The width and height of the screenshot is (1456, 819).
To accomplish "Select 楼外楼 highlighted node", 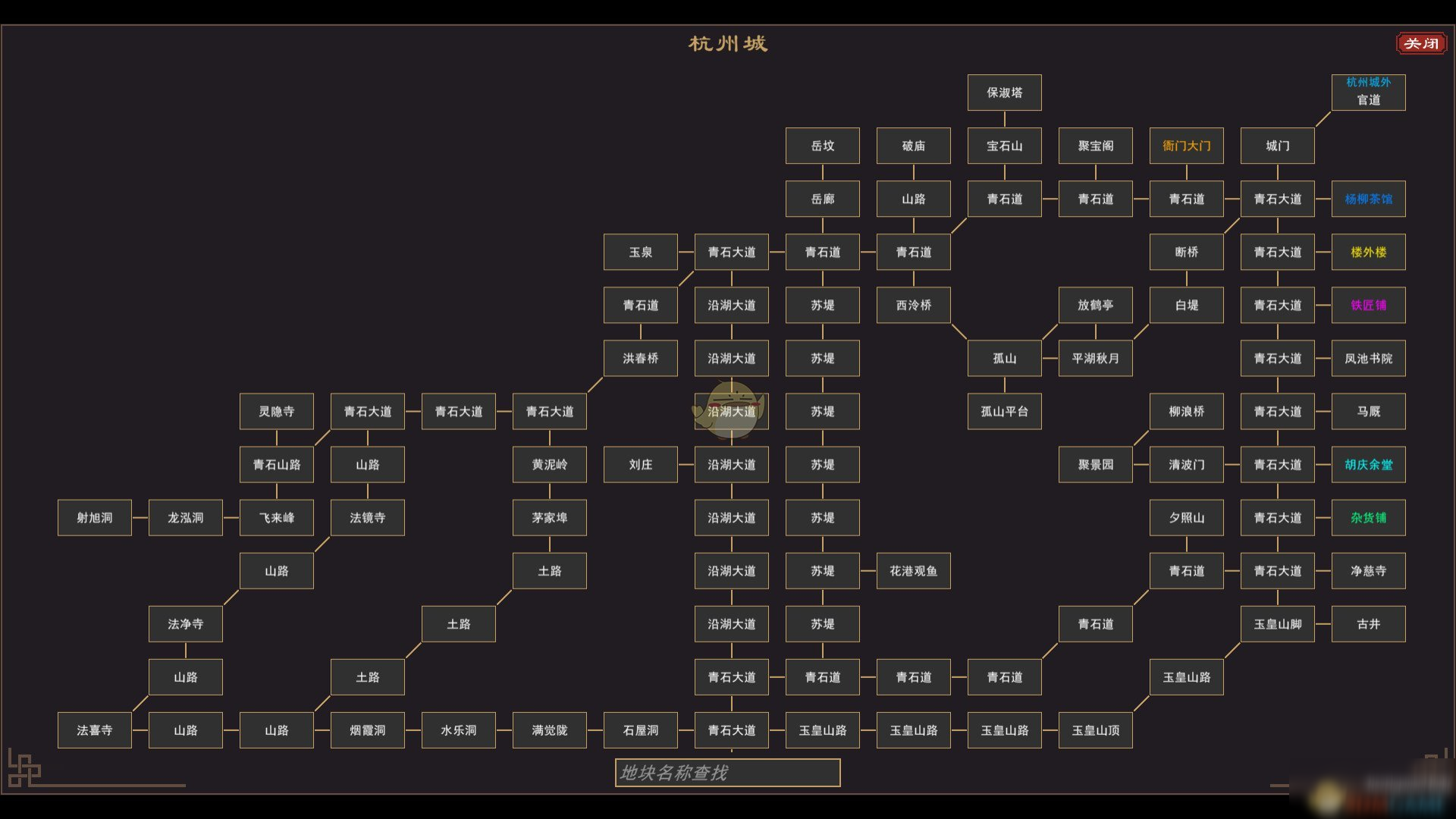I will (1369, 252).
